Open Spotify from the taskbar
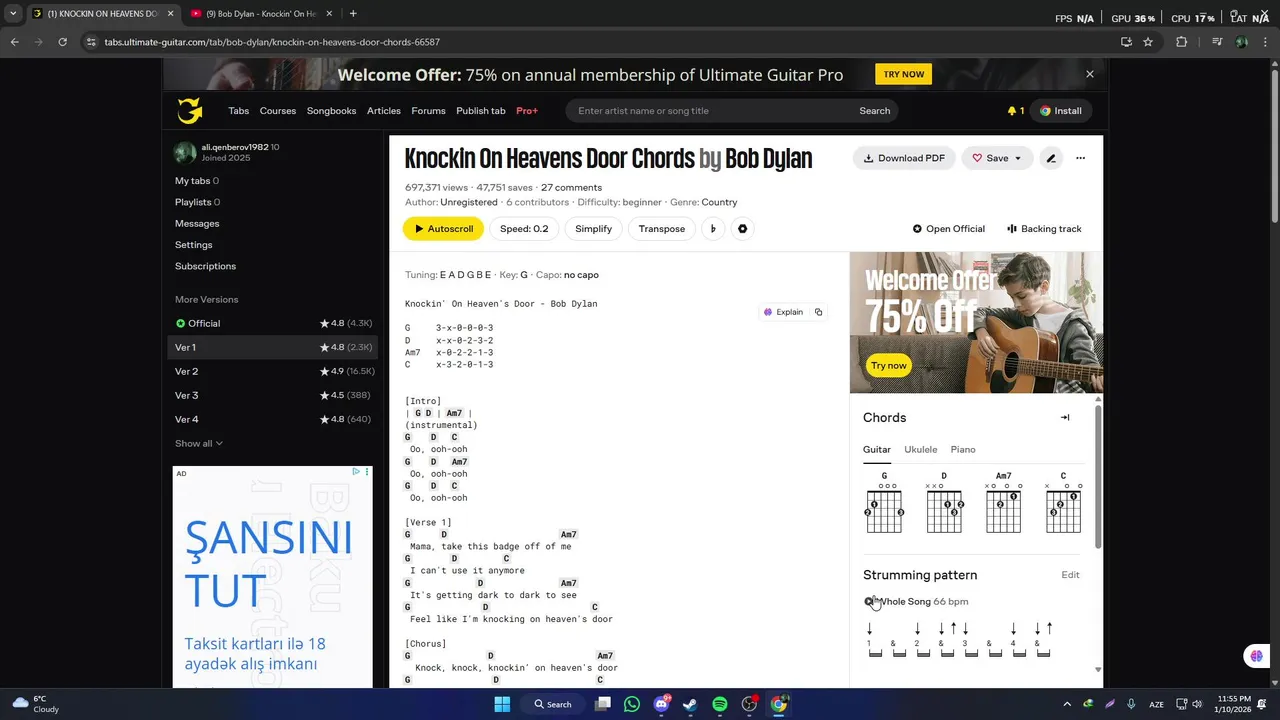The width and height of the screenshot is (1280, 720). point(720,704)
